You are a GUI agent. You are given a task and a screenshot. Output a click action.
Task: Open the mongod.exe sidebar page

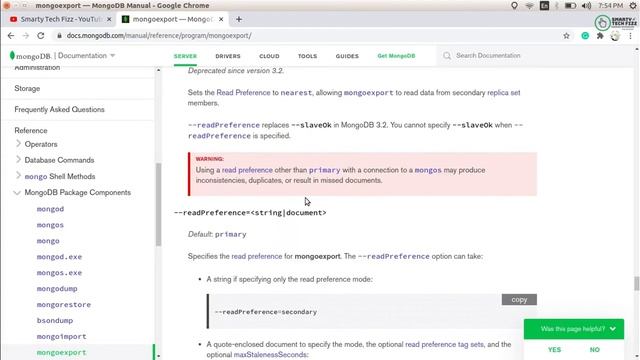tap(59, 257)
